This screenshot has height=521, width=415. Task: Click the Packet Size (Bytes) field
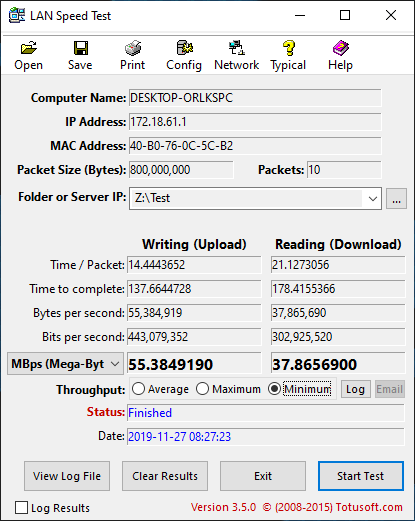[181, 170]
